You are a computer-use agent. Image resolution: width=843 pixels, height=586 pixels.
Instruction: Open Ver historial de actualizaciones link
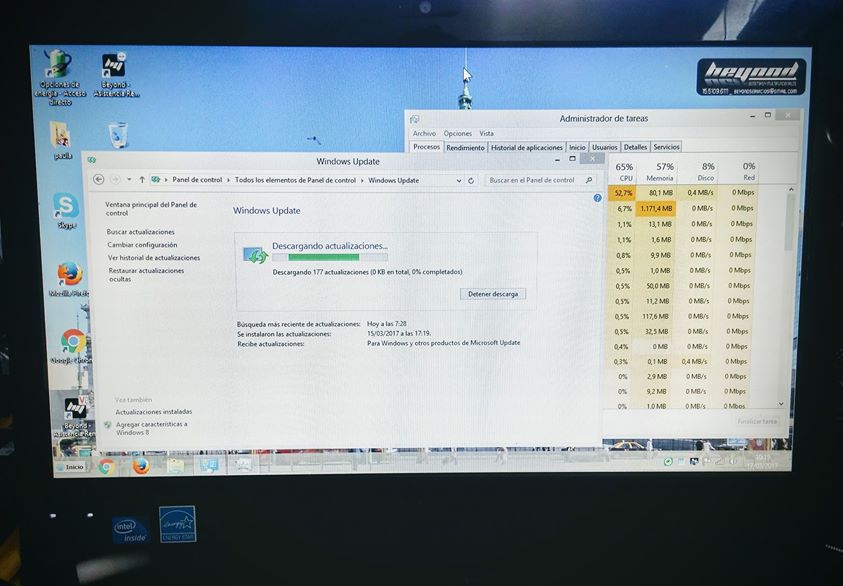click(154, 258)
